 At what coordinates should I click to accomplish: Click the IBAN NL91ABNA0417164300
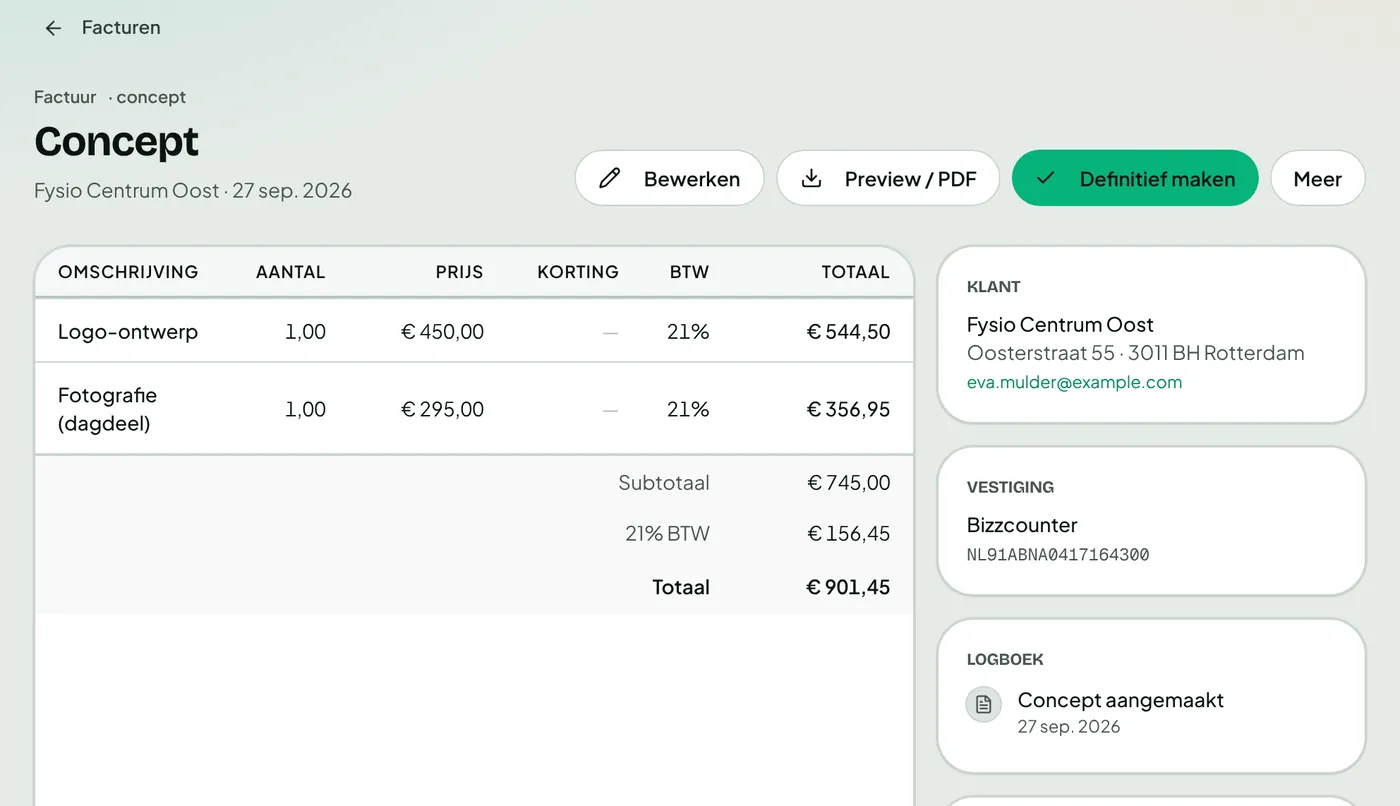point(1058,554)
